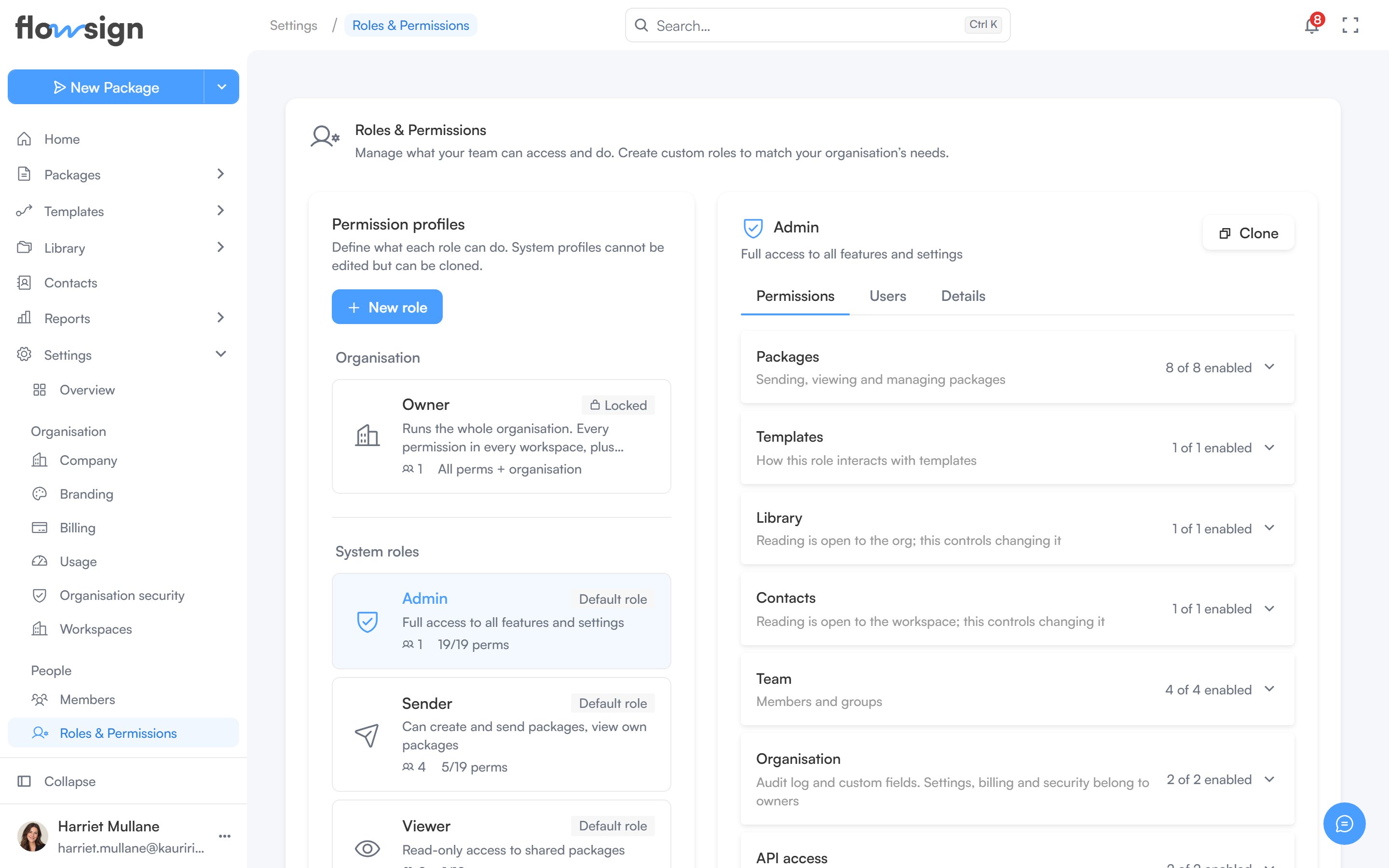Click Harriet Mullane's avatar
This screenshot has height=868, width=1389.
tap(33, 836)
